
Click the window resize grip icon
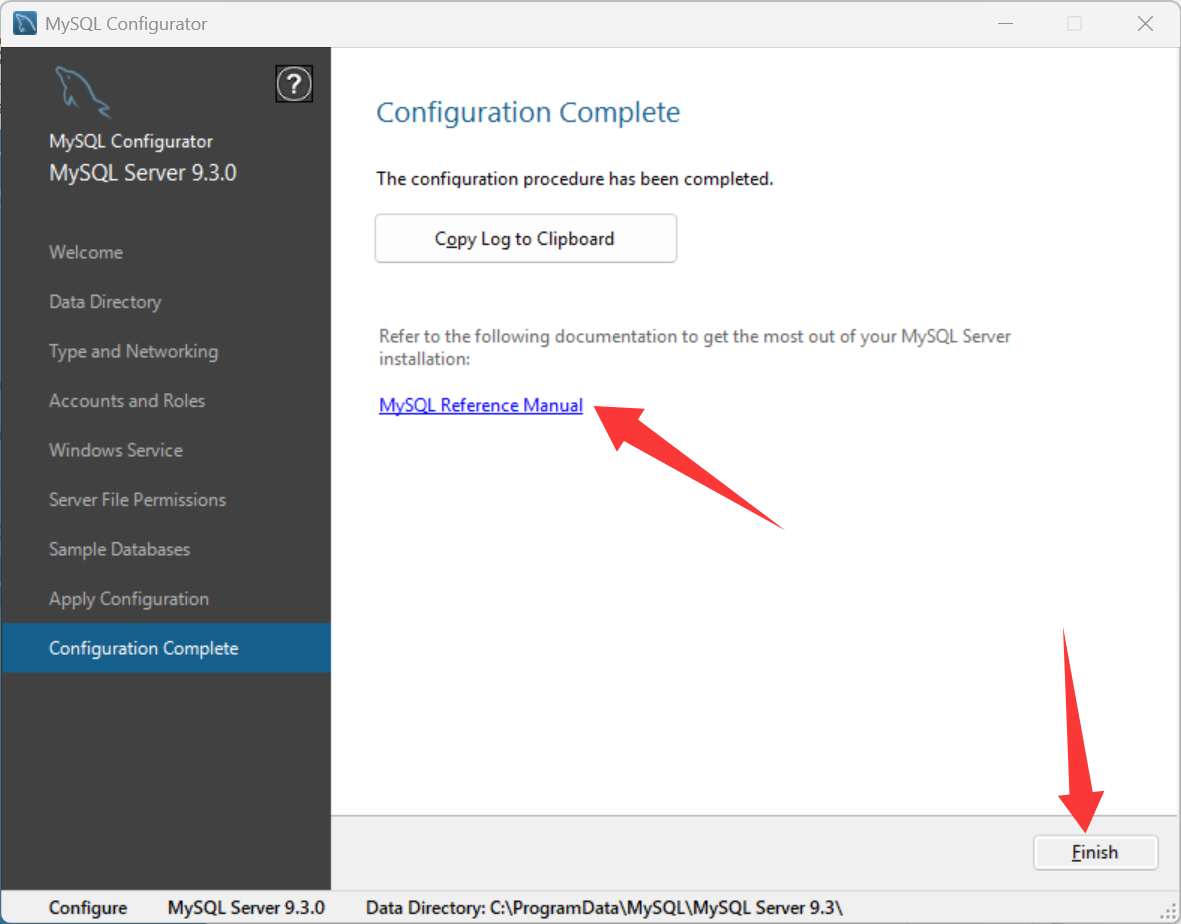1168,911
